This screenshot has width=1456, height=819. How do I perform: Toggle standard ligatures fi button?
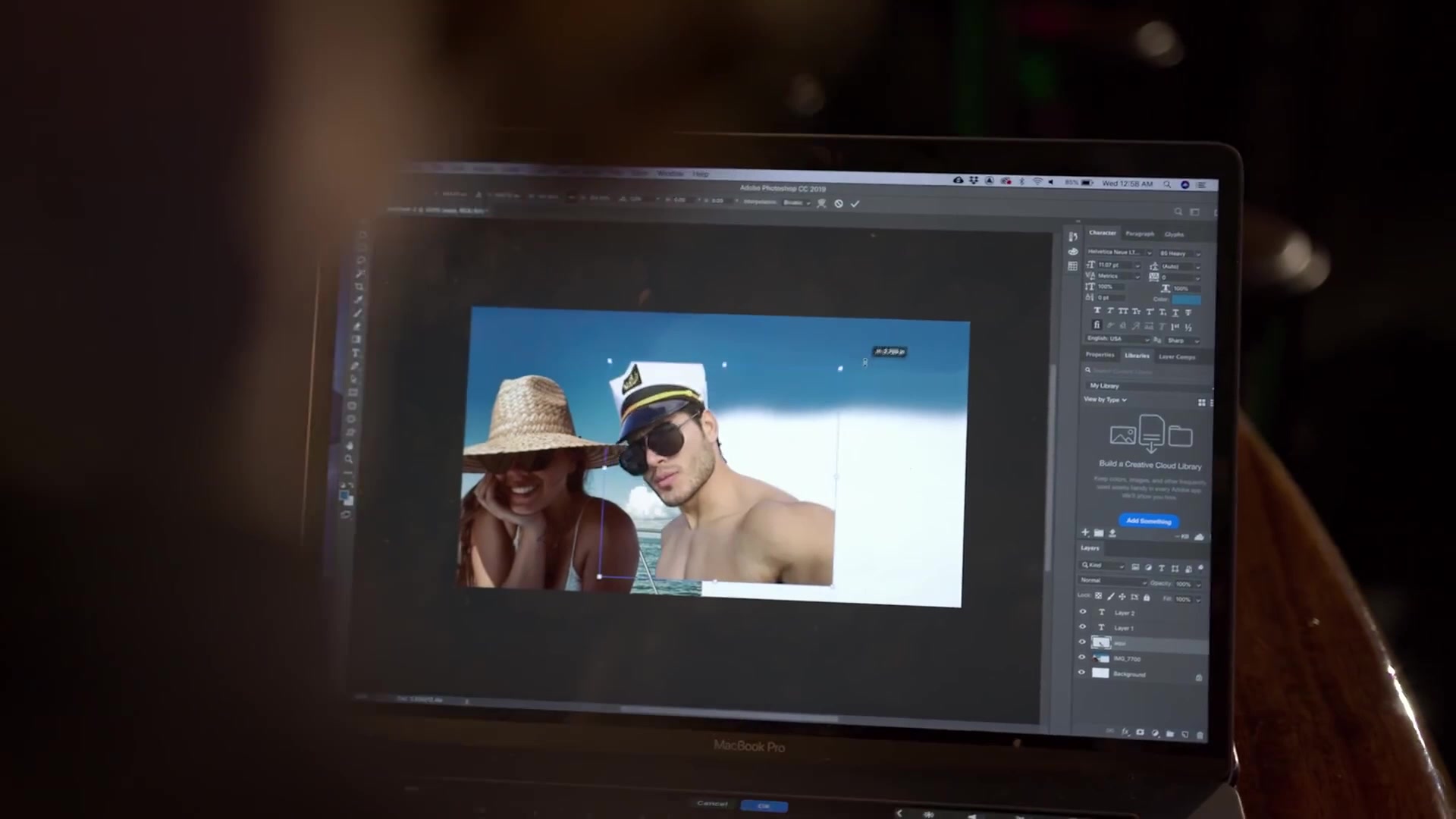(x=1097, y=325)
